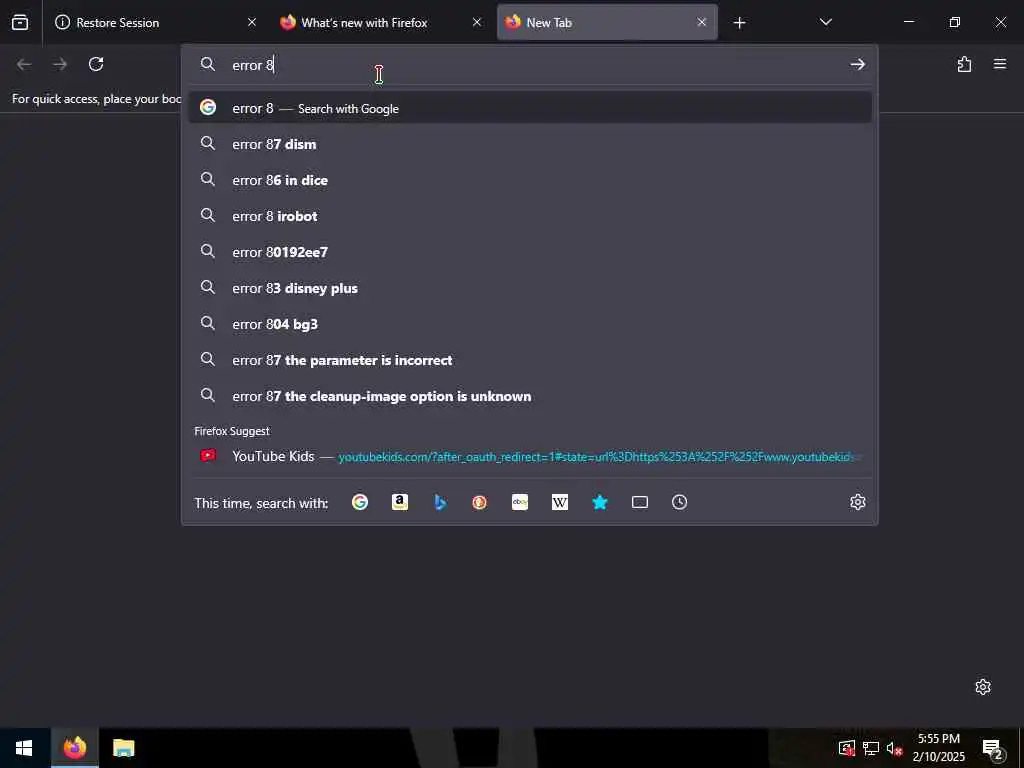Search this time with Amazon

click(x=400, y=502)
